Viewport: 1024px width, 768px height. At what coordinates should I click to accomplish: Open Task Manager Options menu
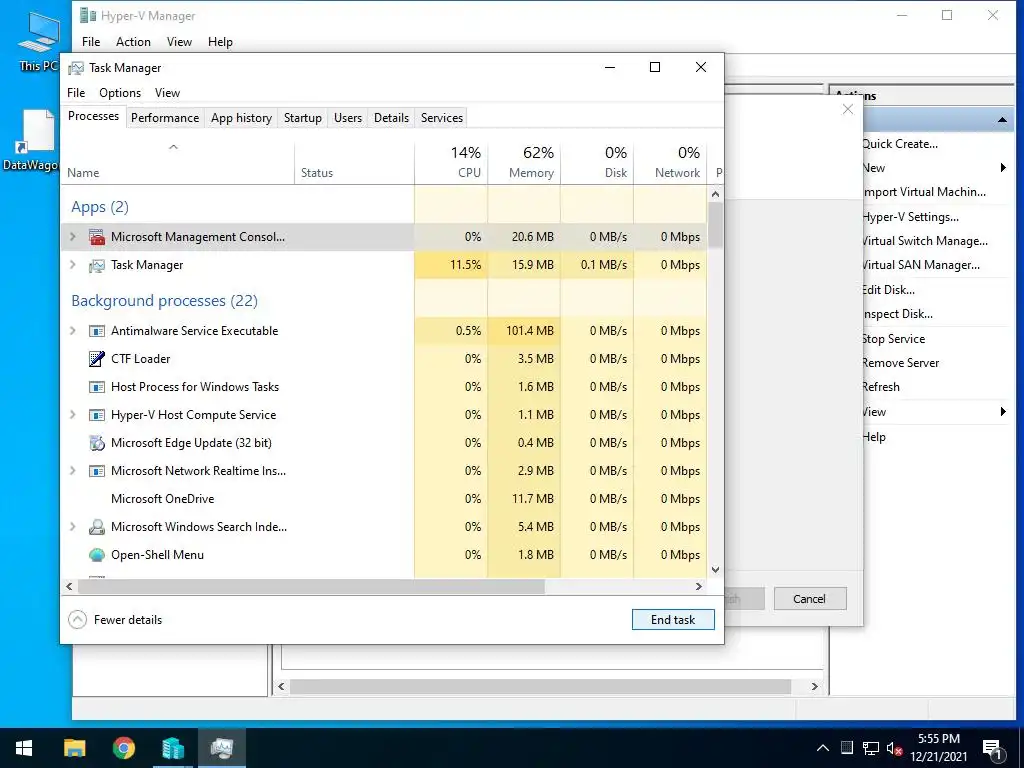pos(120,93)
